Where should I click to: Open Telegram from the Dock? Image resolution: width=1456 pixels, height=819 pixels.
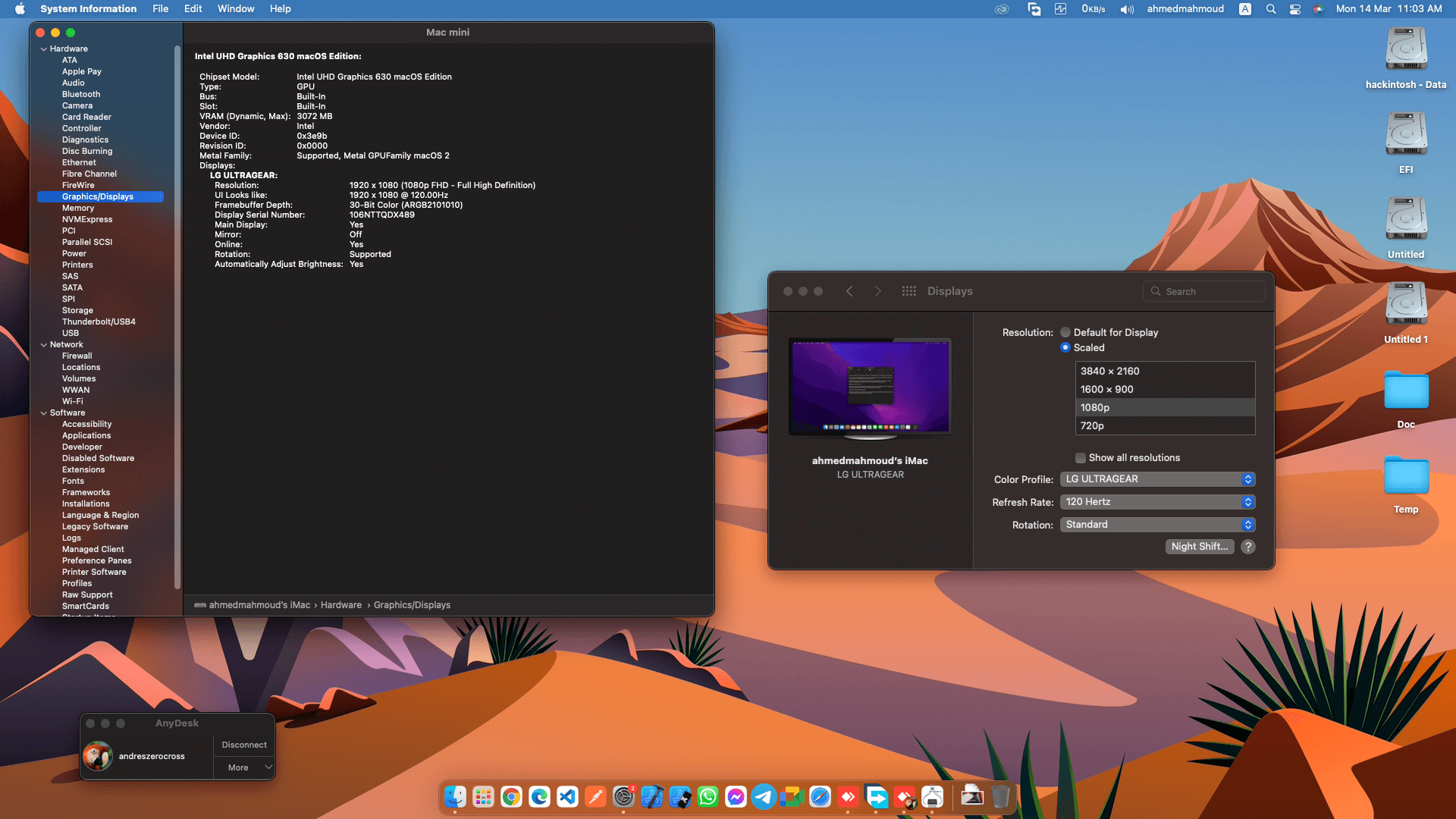[x=764, y=797]
